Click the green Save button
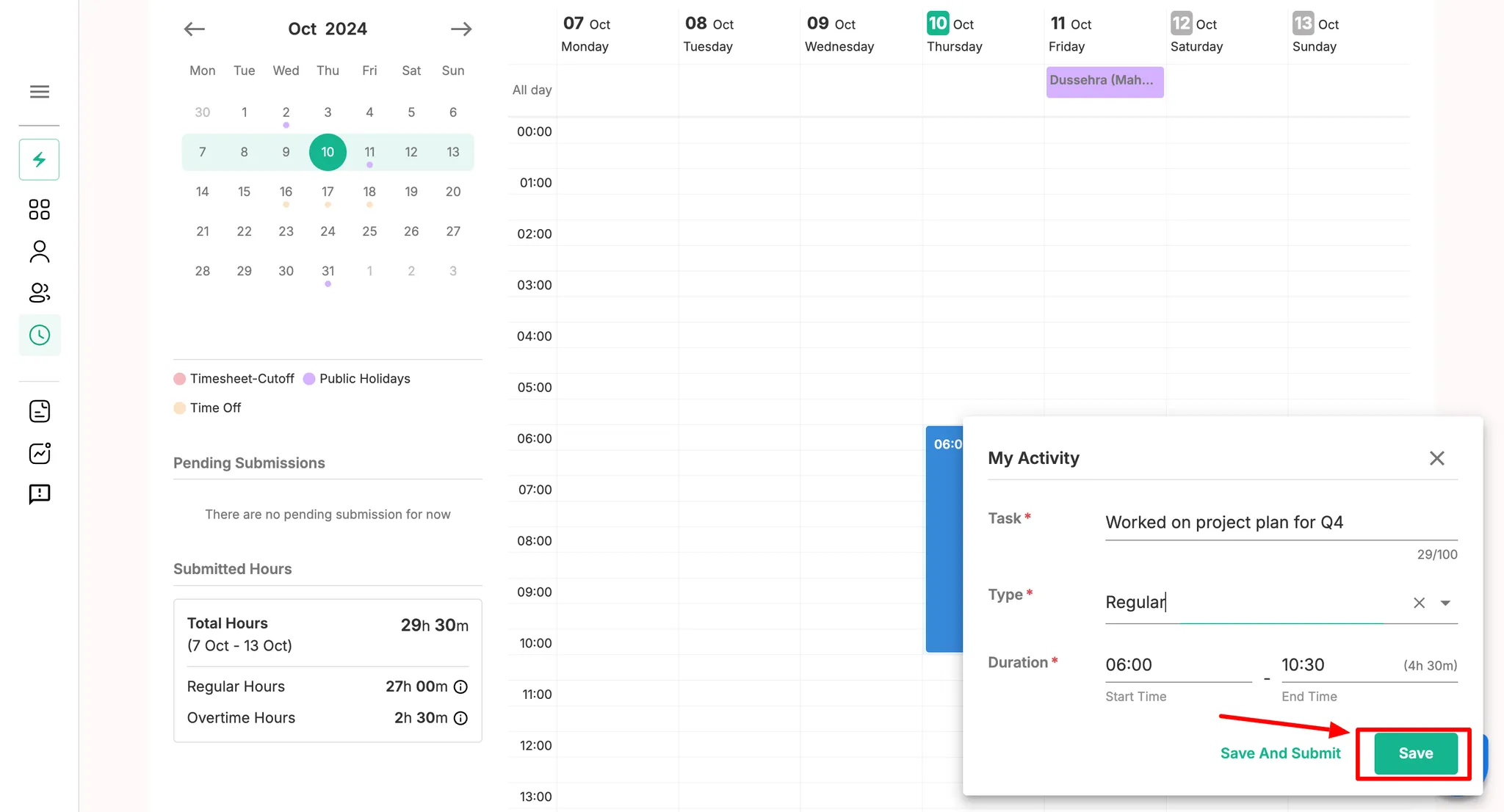 1415,753
